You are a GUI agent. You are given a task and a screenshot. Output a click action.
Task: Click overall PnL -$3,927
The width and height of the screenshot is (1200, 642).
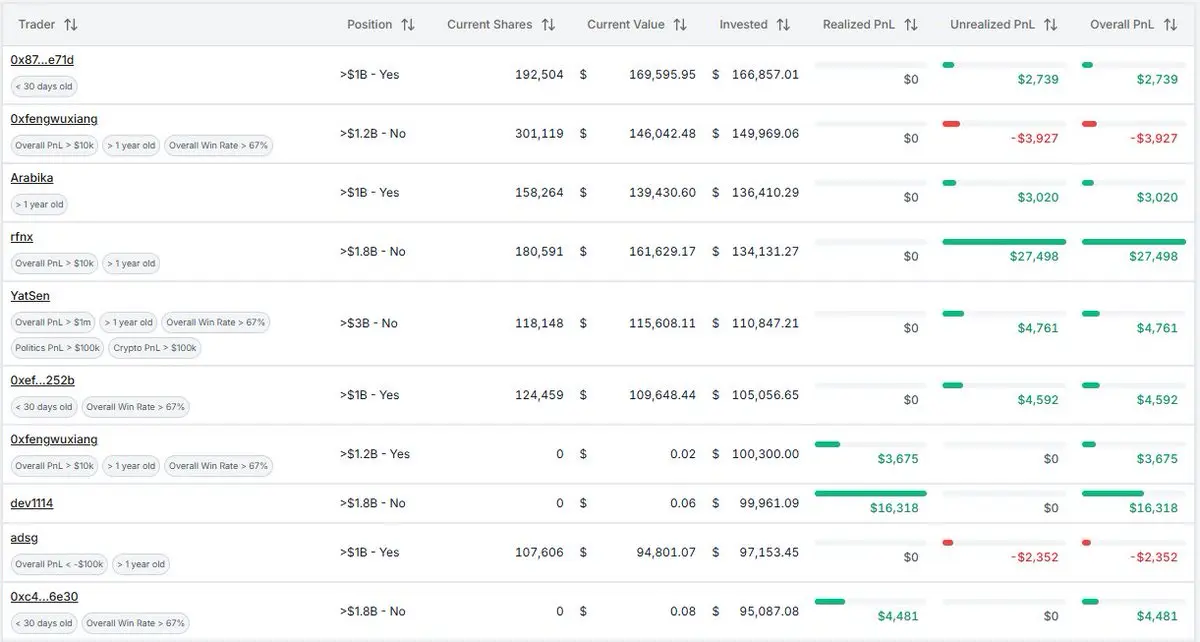point(1154,138)
